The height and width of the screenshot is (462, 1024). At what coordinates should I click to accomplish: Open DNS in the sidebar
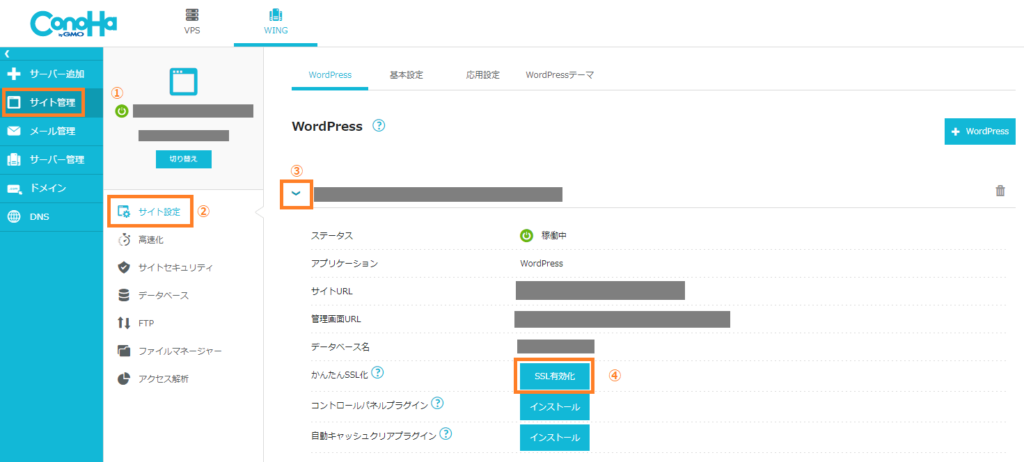[x=52, y=216]
